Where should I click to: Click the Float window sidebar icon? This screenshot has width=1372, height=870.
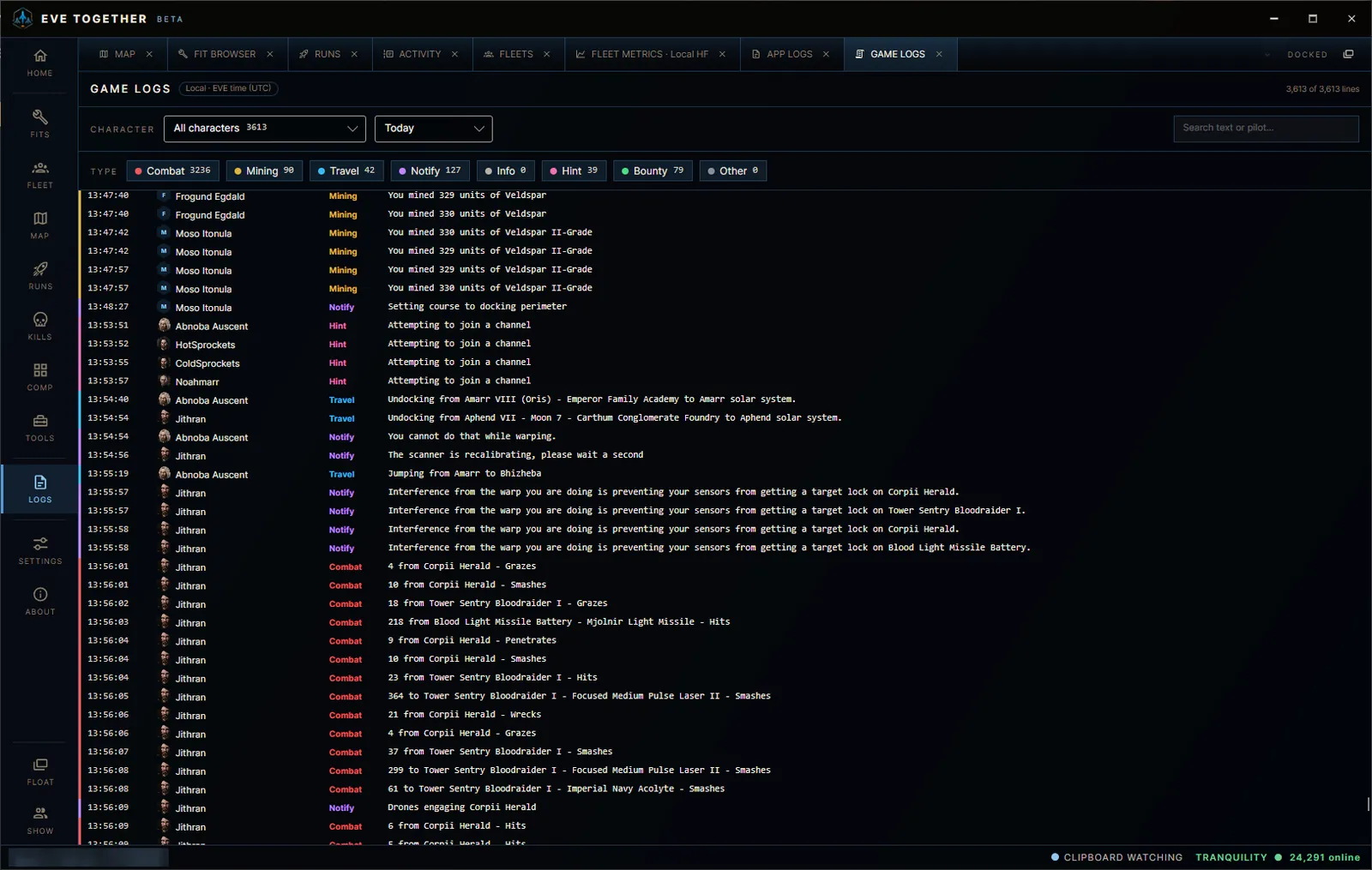(x=39, y=771)
